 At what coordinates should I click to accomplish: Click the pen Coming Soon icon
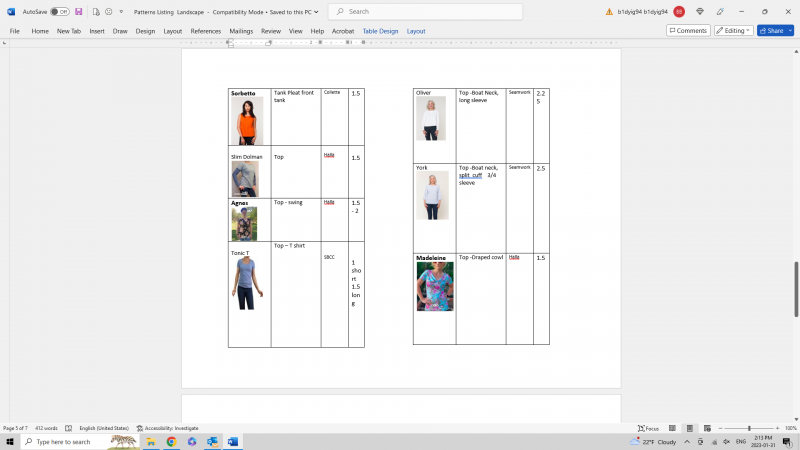(x=720, y=12)
